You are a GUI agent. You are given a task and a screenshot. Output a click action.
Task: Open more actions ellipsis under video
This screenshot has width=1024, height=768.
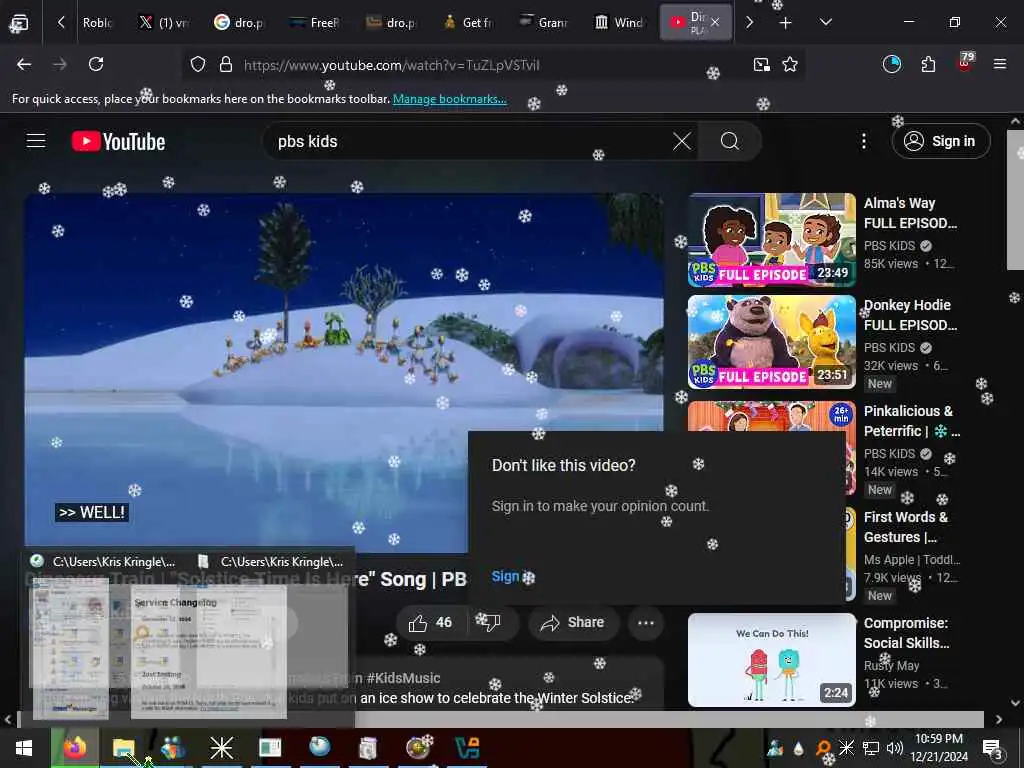(646, 623)
